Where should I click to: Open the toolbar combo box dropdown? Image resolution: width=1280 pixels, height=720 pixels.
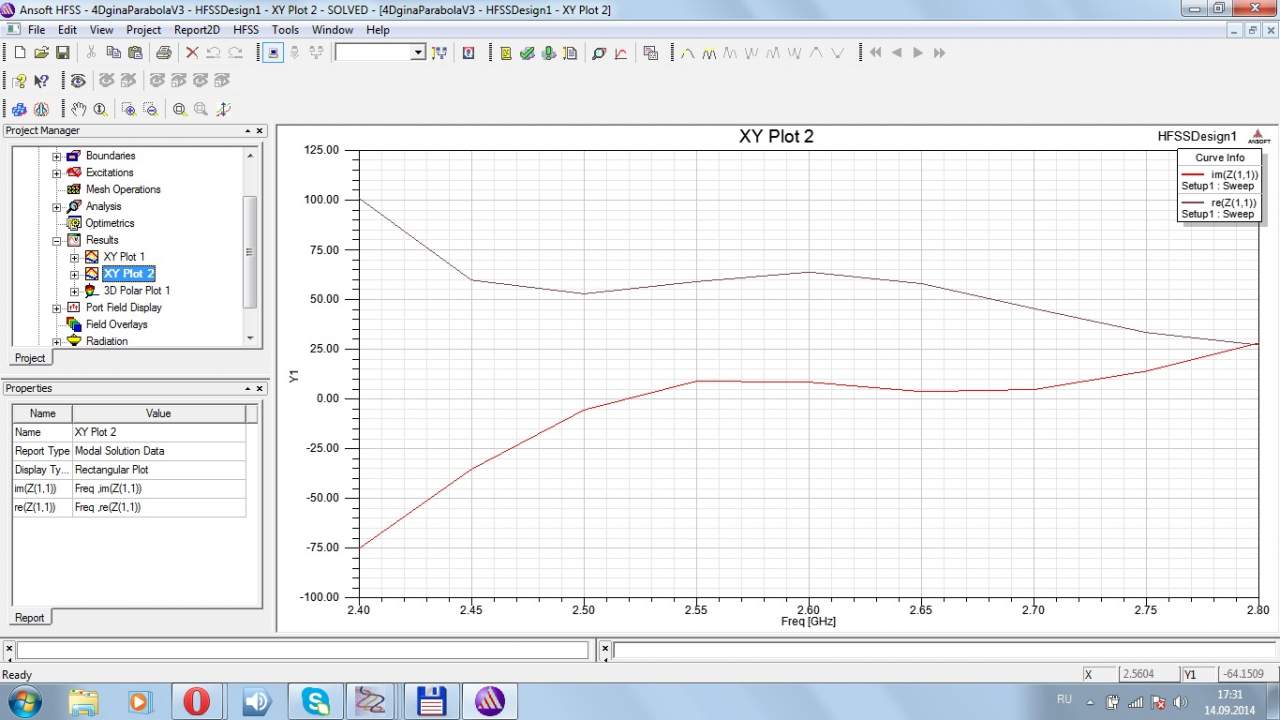tap(418, 53)
